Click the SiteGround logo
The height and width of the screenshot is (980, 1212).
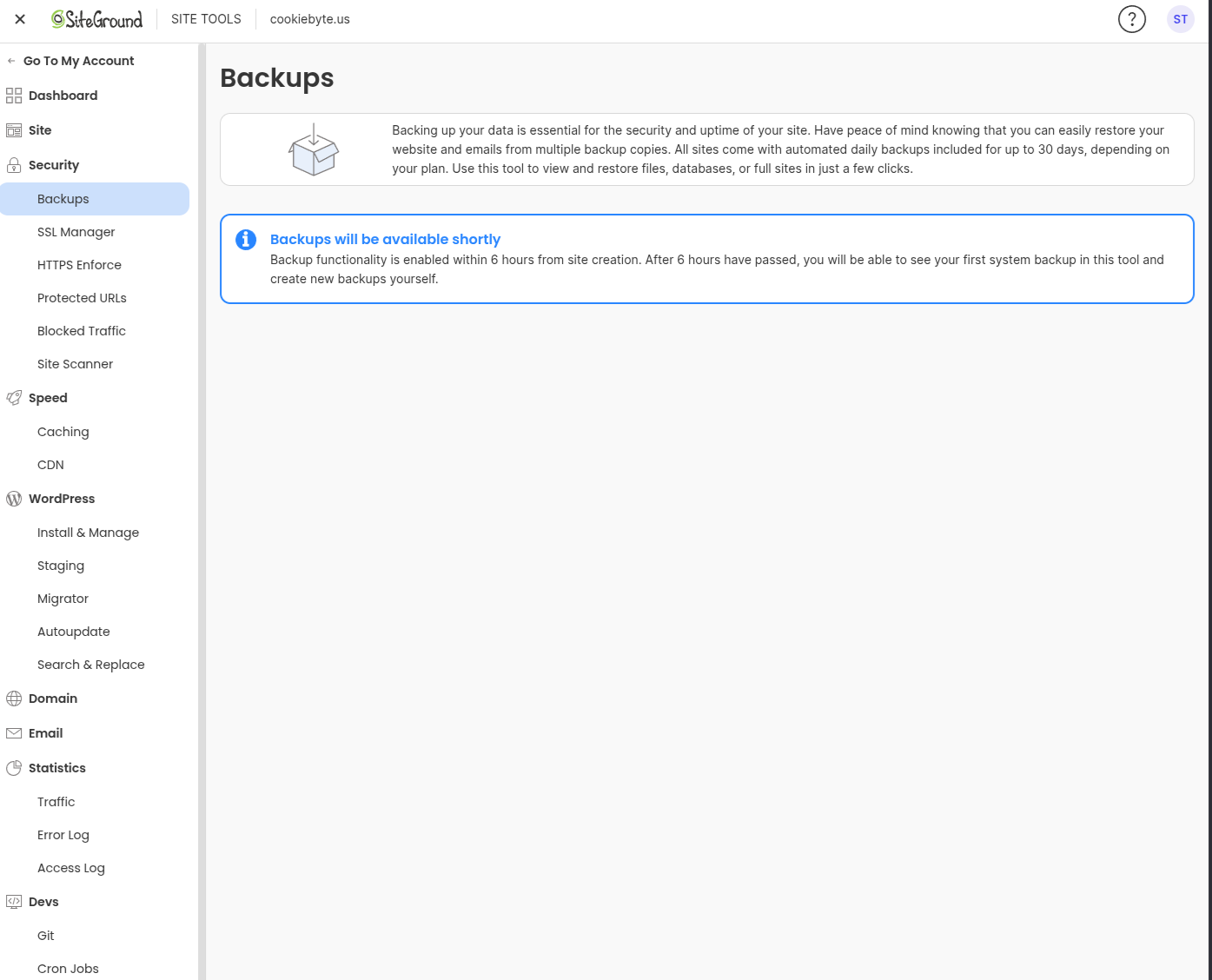(x=96, y=19)
